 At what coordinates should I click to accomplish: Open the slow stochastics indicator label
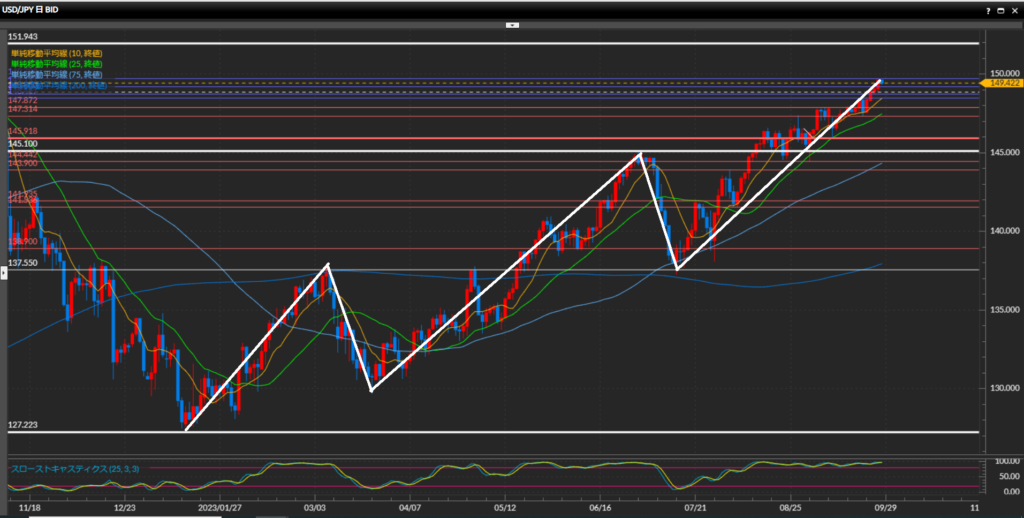click(x=68, y=468)
